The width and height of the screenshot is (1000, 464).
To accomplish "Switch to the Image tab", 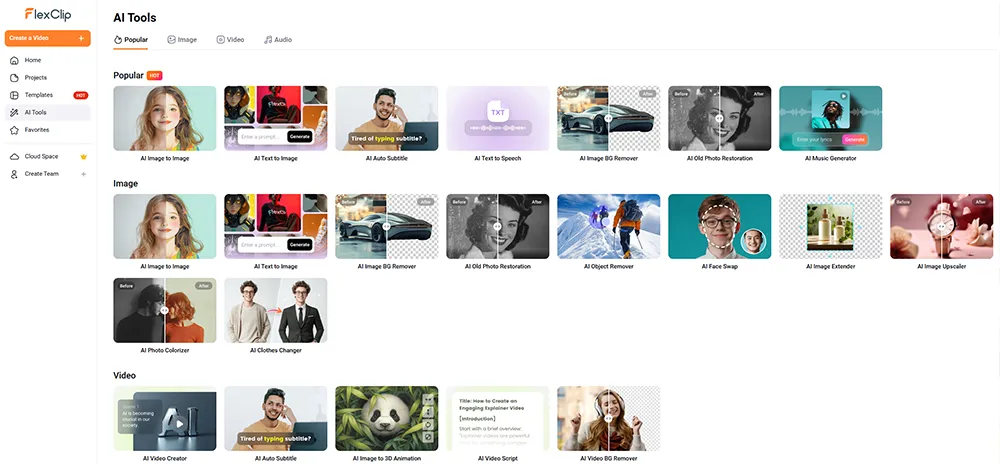I will (x=182, y=40).
